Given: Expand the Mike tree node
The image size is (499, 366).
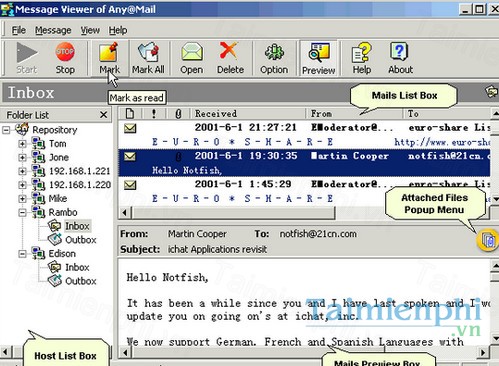Looking at the screenshot, I should (x=22, y=198).
